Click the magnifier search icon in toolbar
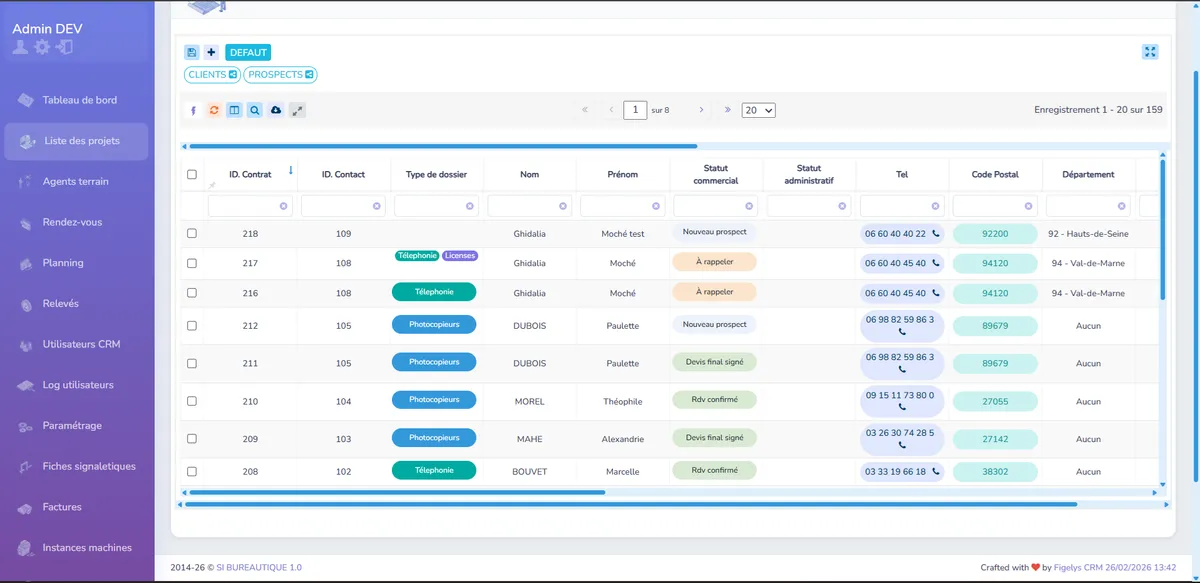 [x=255, y=110]
